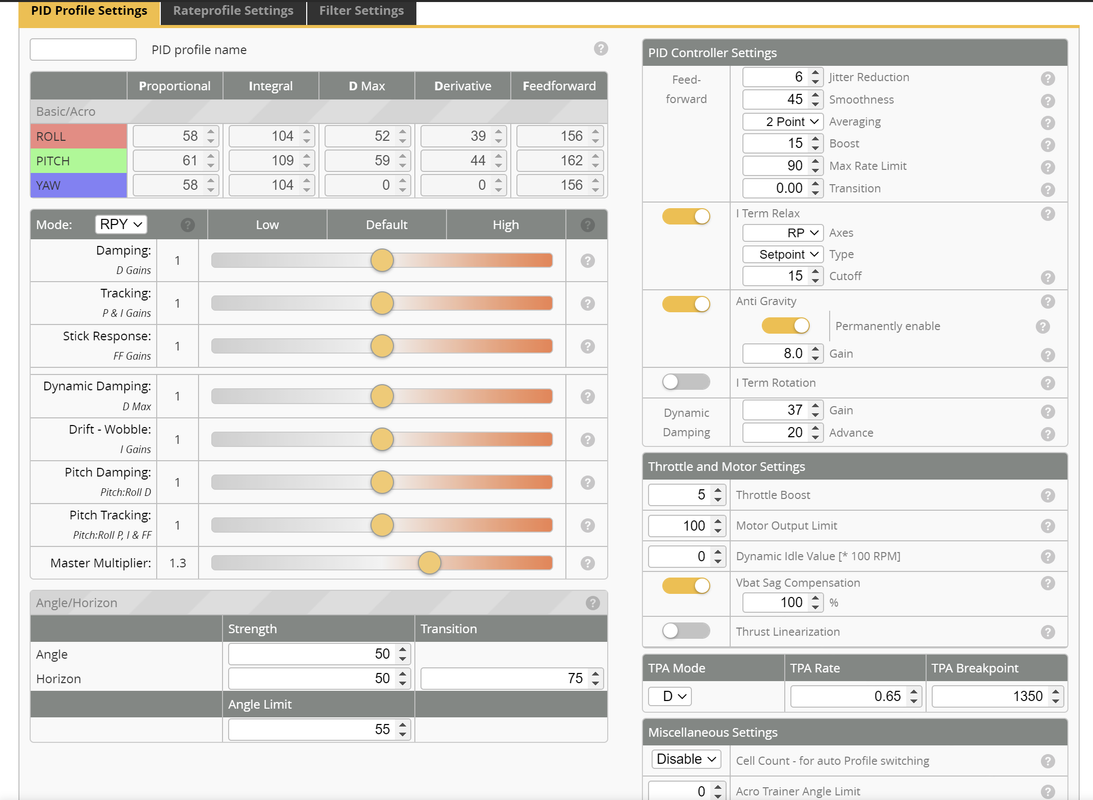Open help for Thrust Linearization
The height and width of the screenshot is (800, 1093).
[1048, 632]
